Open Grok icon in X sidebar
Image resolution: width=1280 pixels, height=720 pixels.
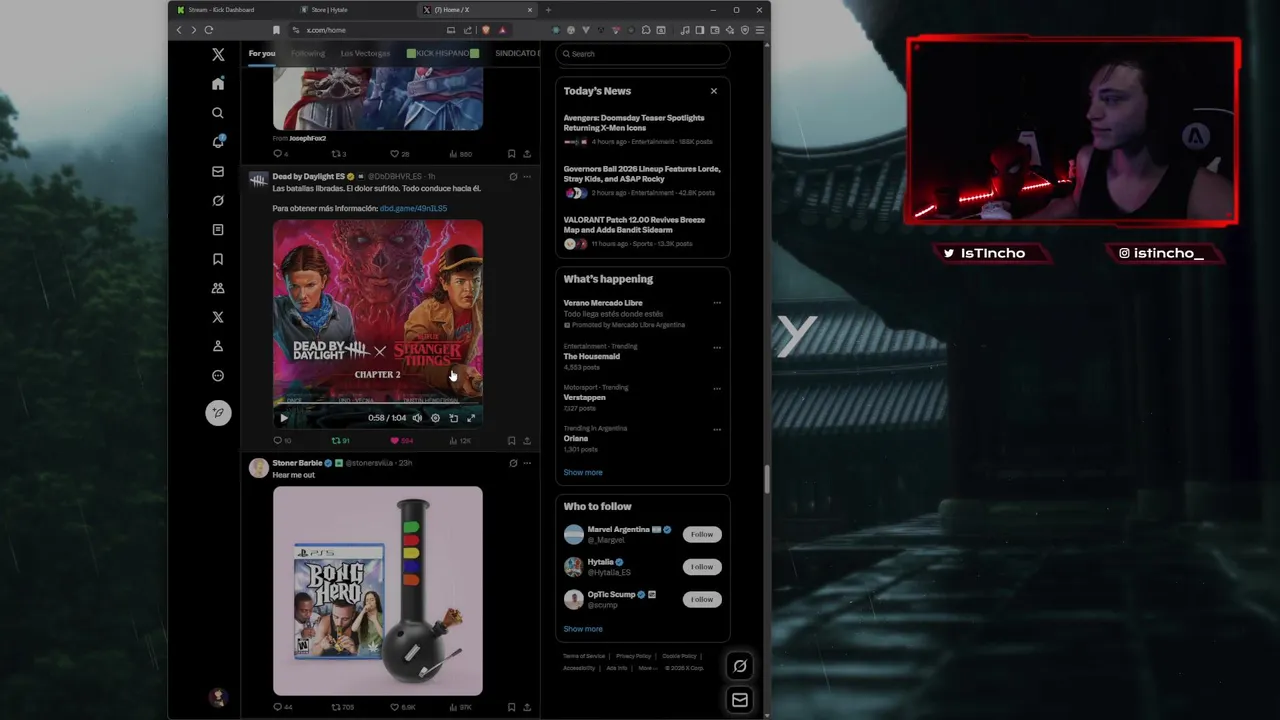click(x=218, y=200)
